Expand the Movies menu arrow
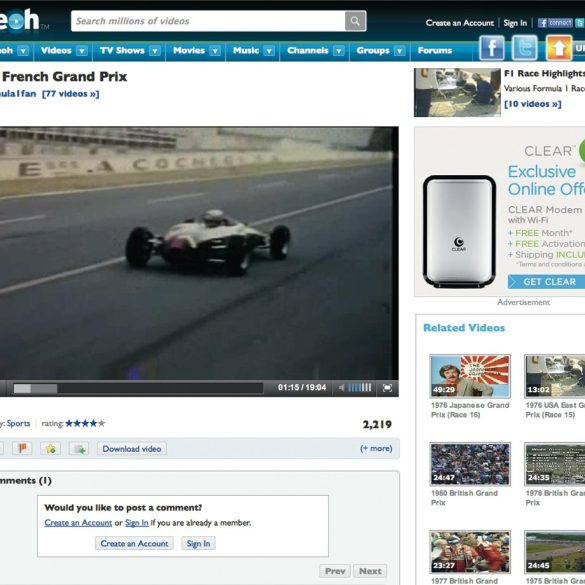The image size is (585, 585). pyautogui.click(x=215, y=51)
